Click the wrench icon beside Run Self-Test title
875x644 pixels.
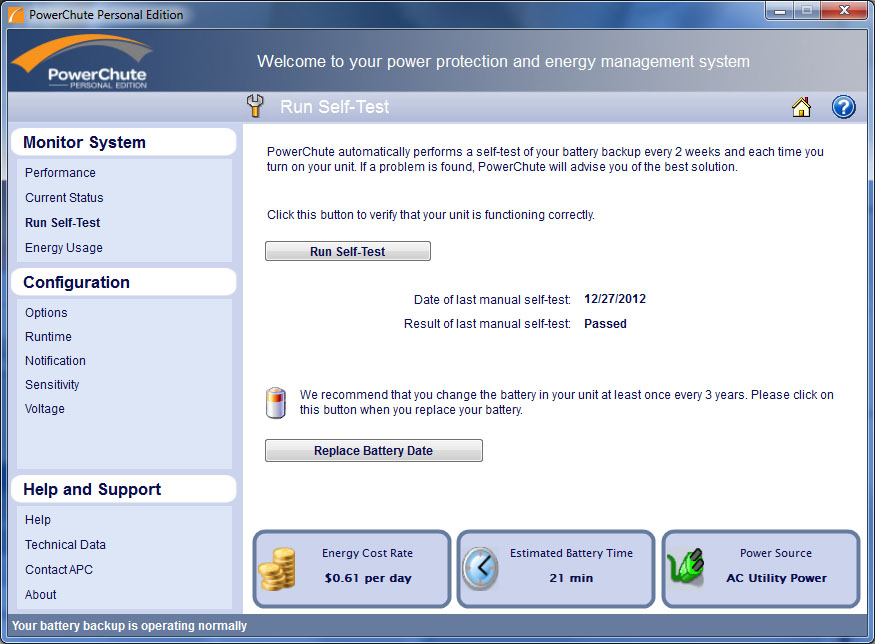pyautogui.click(x=255, y=105)
